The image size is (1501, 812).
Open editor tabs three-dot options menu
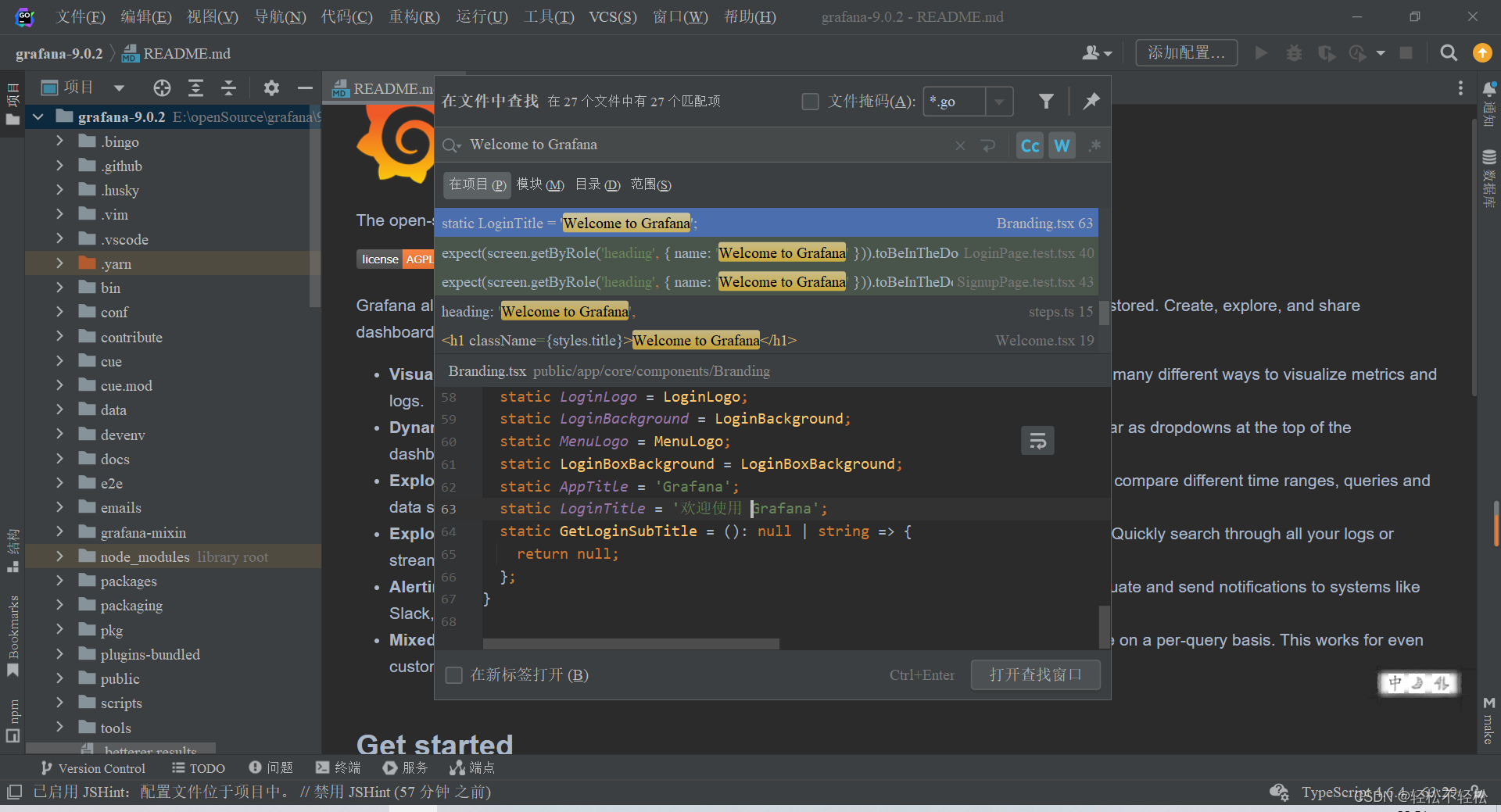[1460, 88]
